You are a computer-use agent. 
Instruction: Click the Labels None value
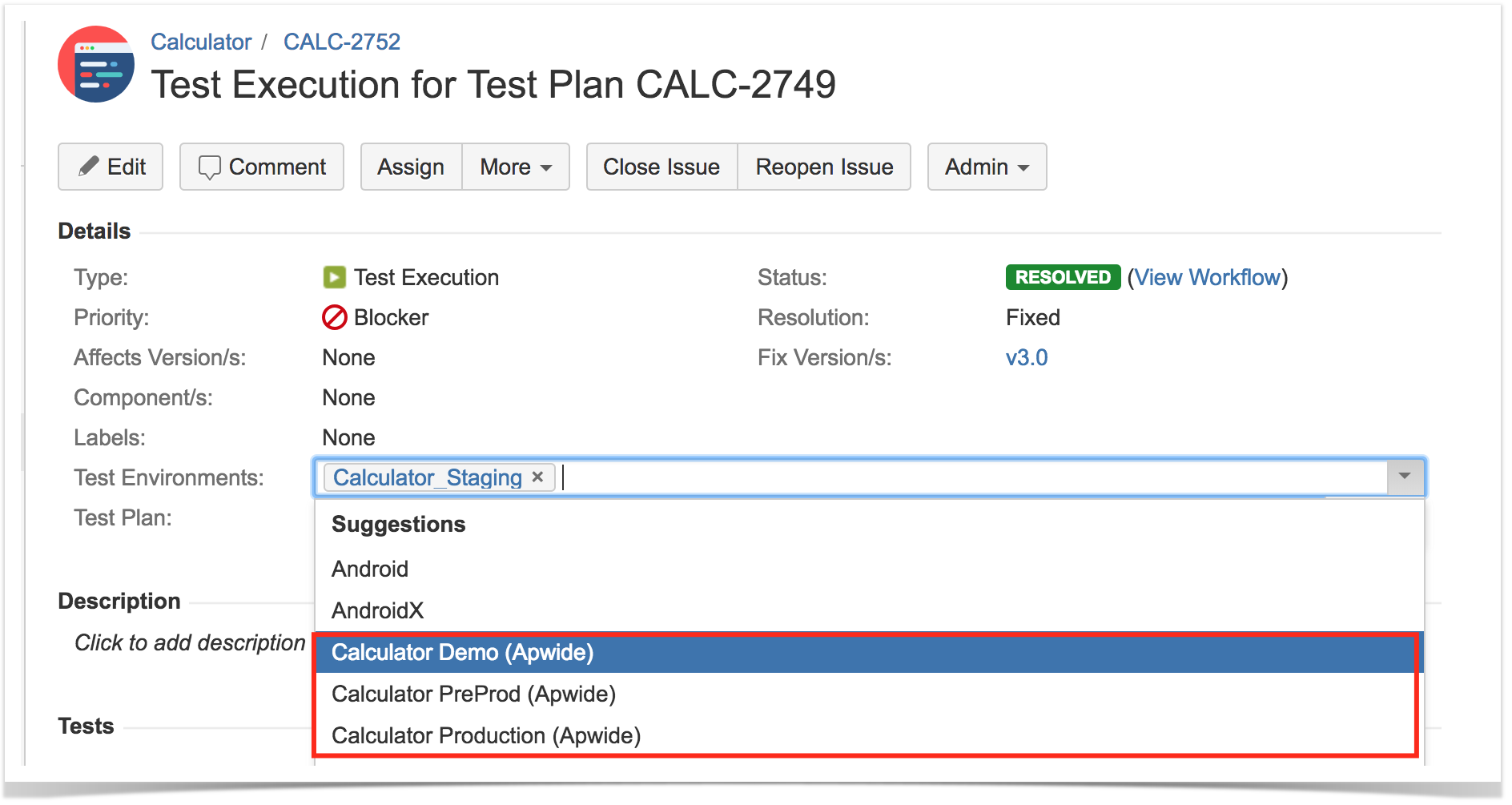click(x=349, y=437)
